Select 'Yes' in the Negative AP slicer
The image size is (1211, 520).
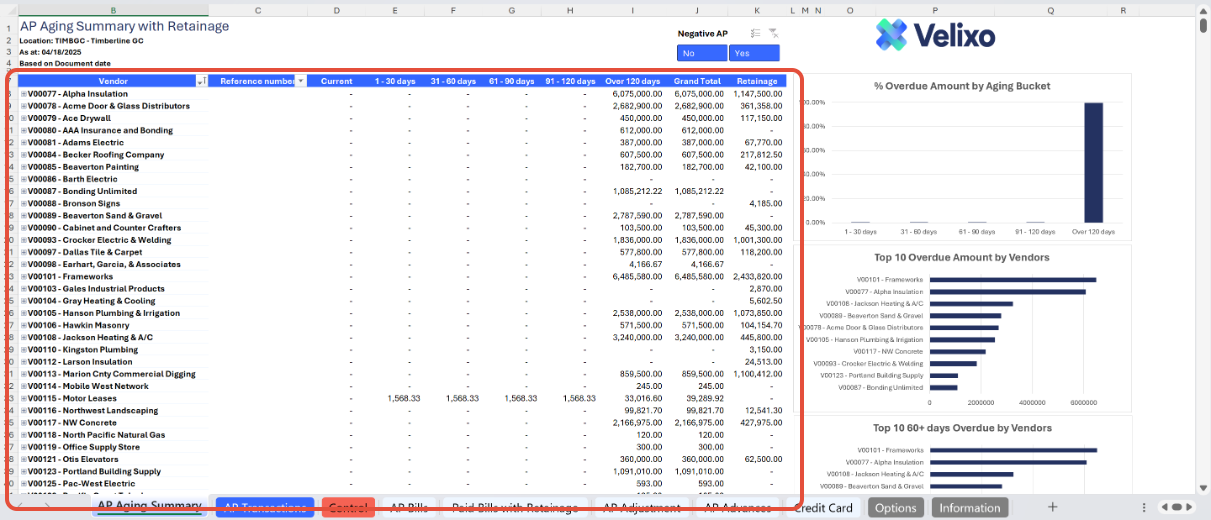[754, 53]
